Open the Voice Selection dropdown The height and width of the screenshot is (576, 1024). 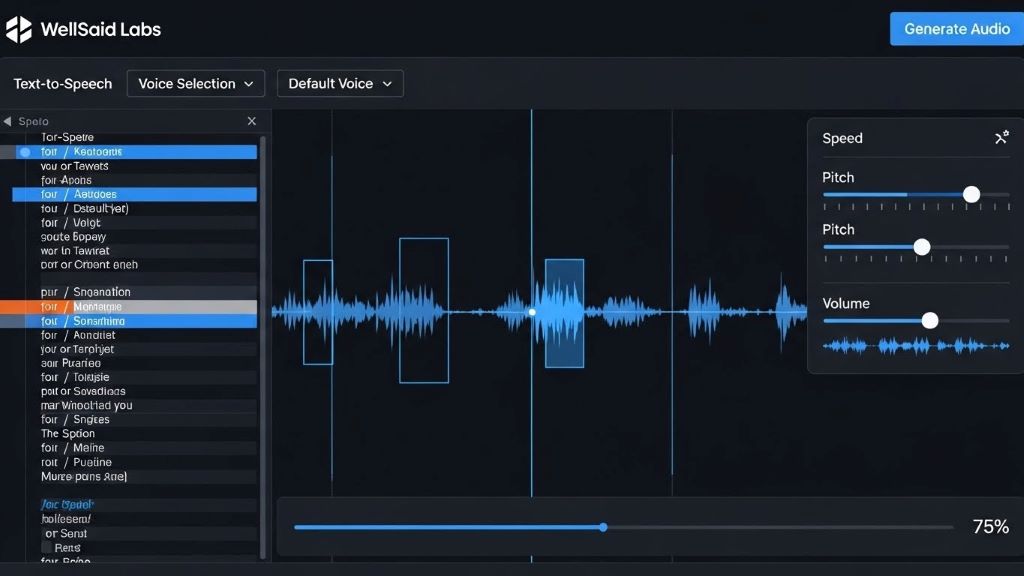pyautogui.click(x=195, y=84)
